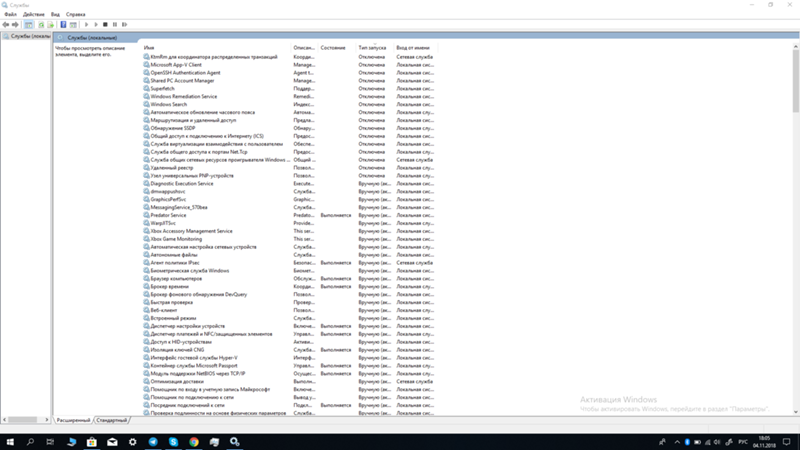Open the Файл menu
Viewport: 800px width, 450px height.
point(10,14)
